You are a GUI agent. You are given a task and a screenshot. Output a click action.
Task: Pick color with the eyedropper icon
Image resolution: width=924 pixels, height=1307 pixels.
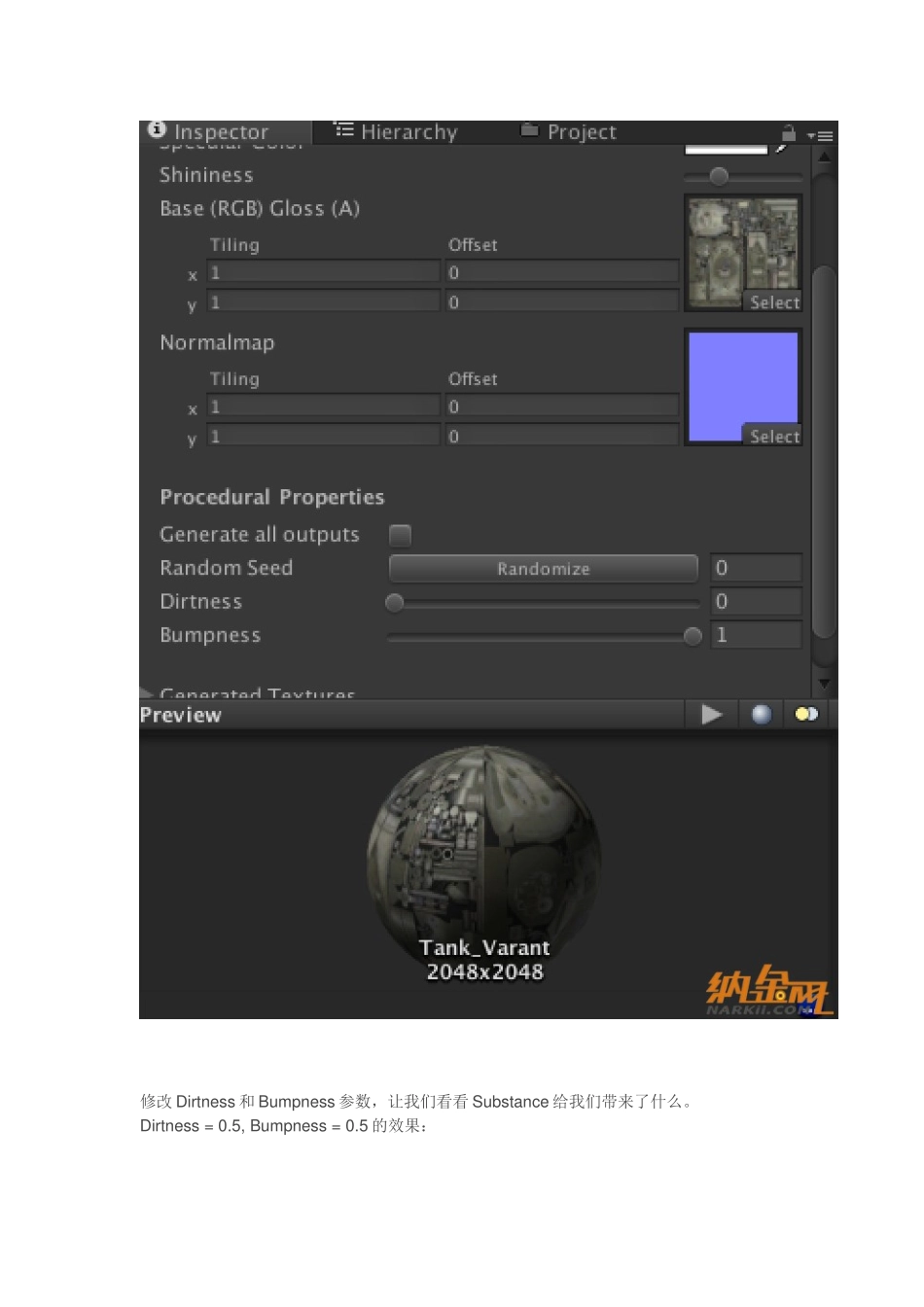pos(781,149)
